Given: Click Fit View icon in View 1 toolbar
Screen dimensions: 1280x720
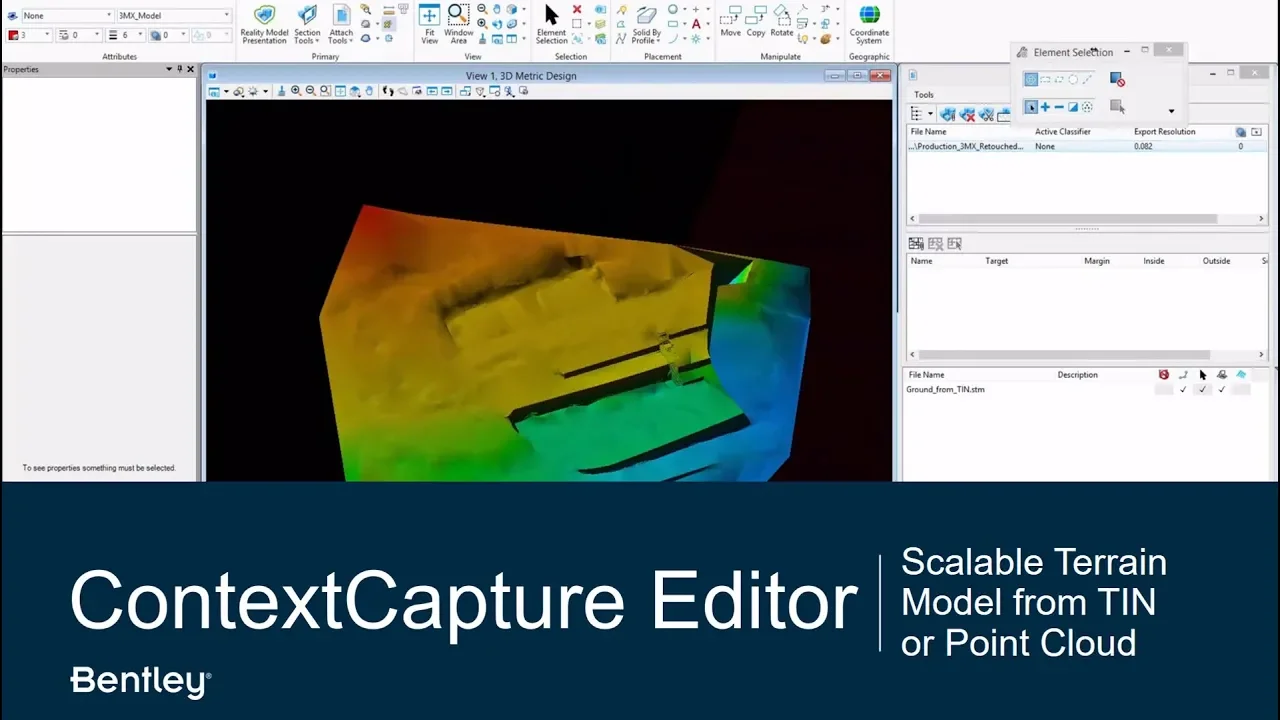Looking at the screenshot, I should pos(340,91).
